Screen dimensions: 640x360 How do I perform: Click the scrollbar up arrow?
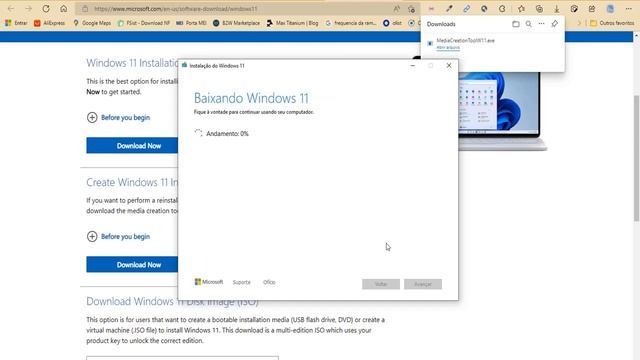[x=636, y=36]
